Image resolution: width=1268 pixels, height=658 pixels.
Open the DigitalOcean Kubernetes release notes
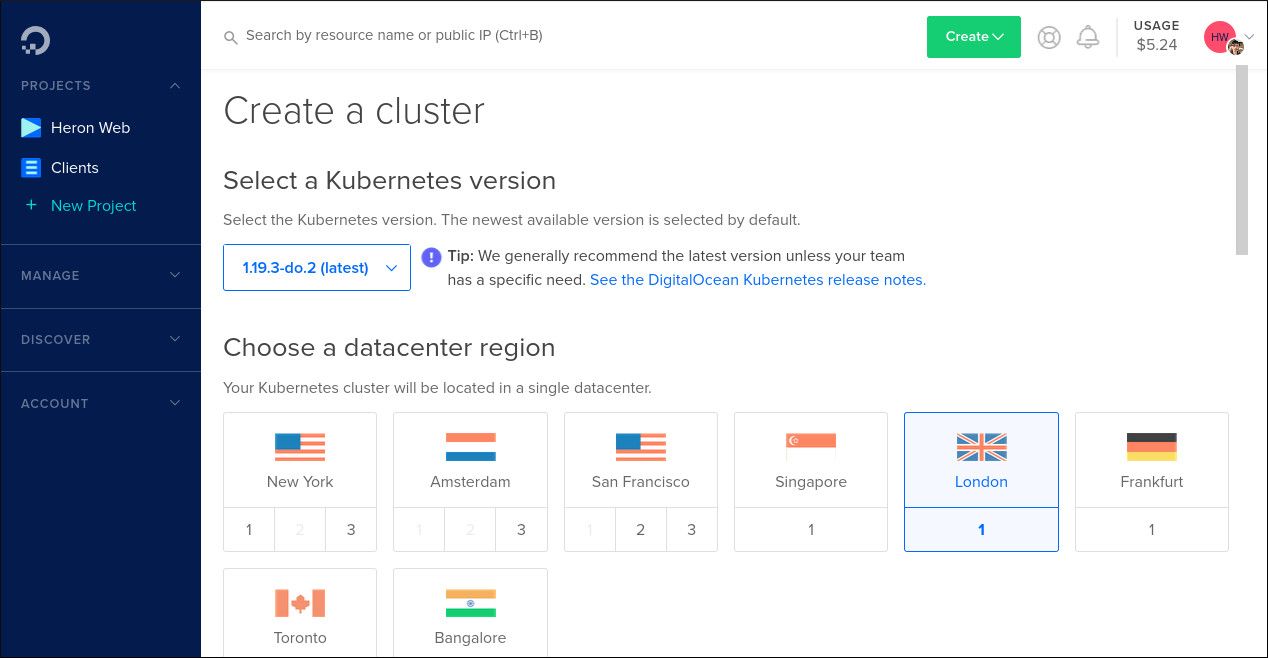757,280
